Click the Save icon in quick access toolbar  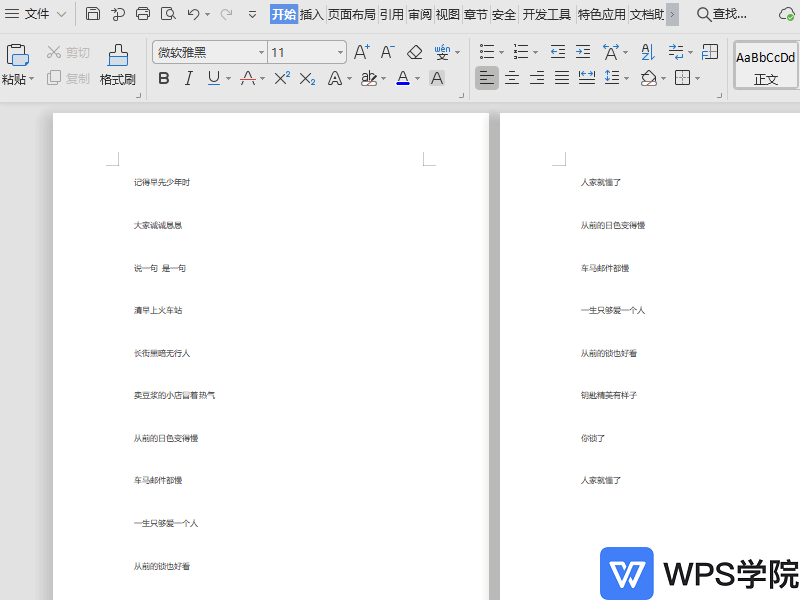click(x=93, y=14)
